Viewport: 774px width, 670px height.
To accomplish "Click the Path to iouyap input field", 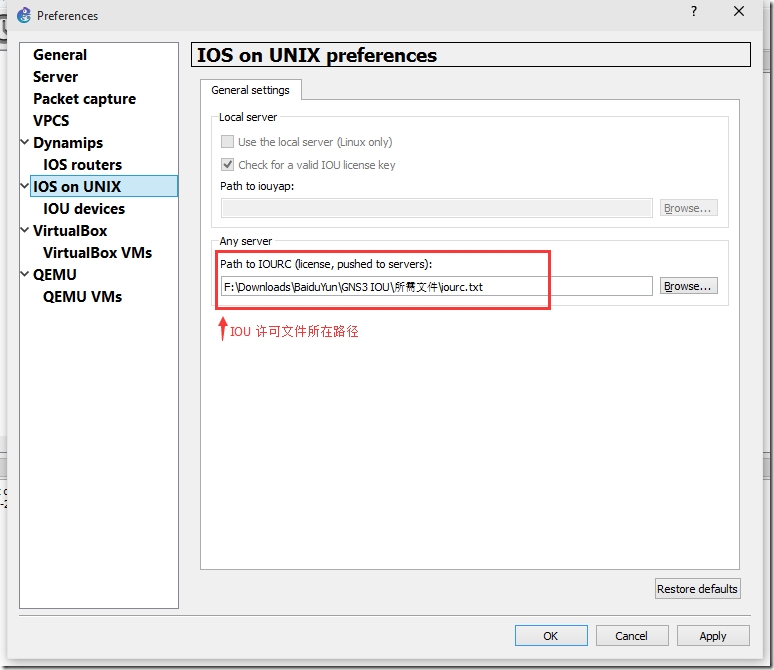I will (436, 208).
